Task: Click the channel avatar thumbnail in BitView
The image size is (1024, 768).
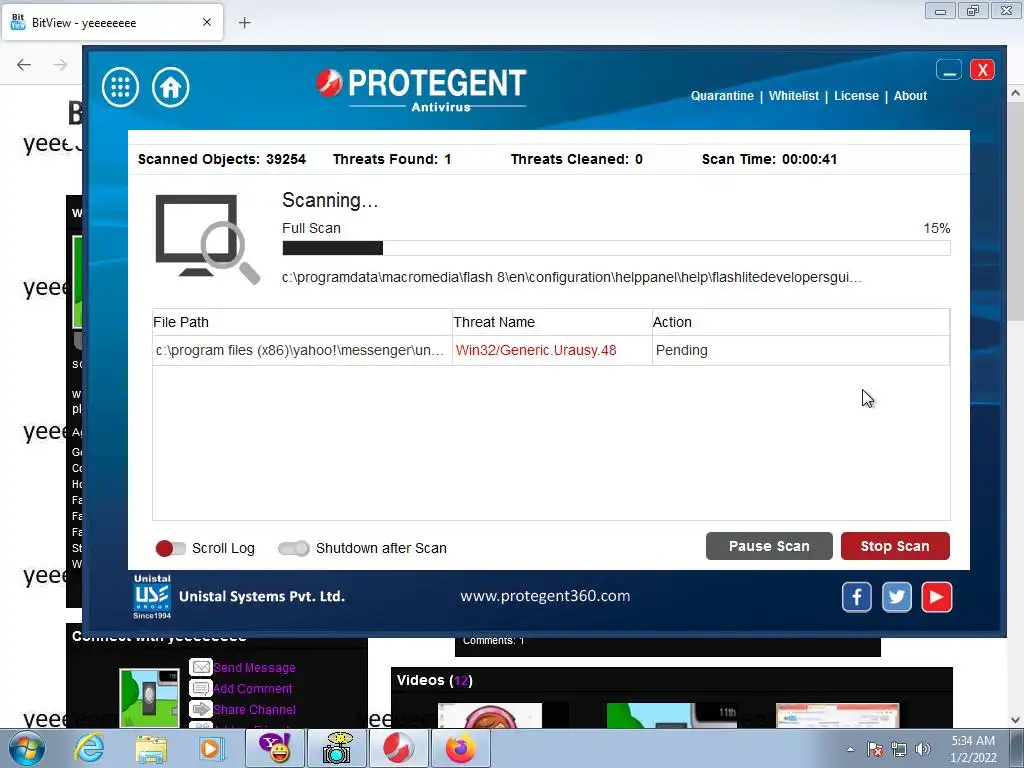Action: [150, 697]
